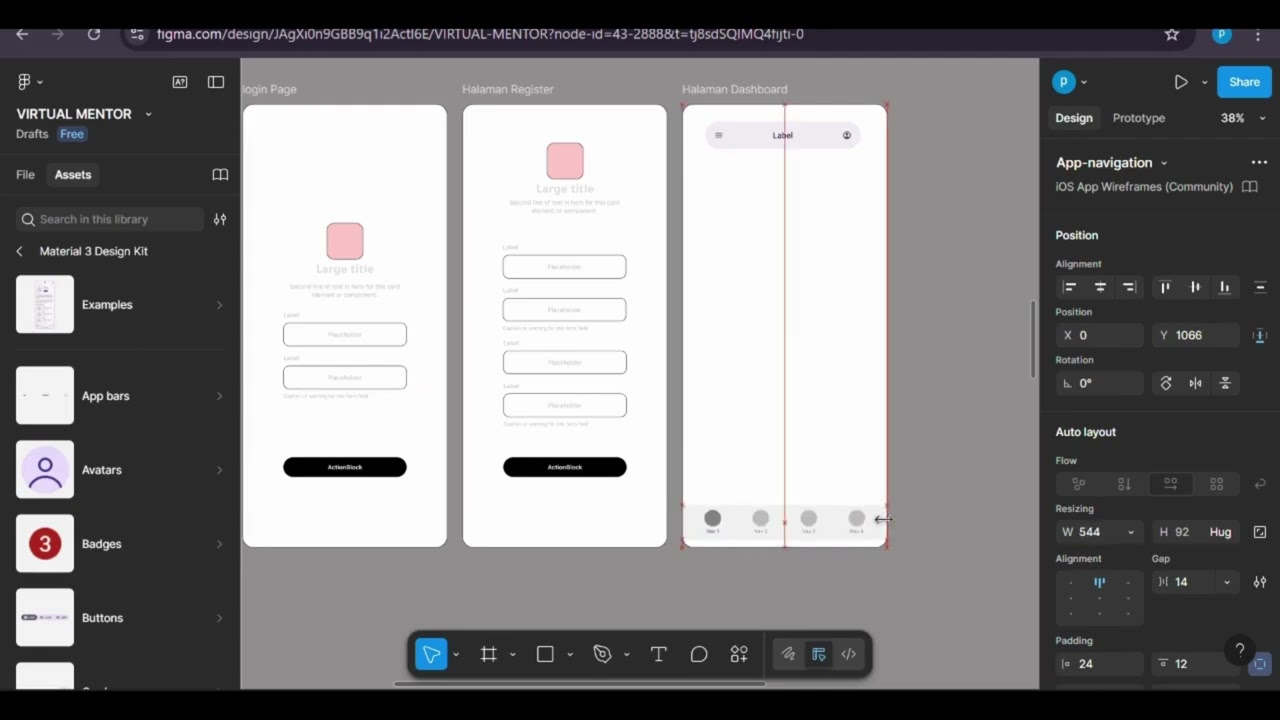Screen dimensions: 1280x720
Task: Toggle individual padding button
Action: [x=1260, y=664]
